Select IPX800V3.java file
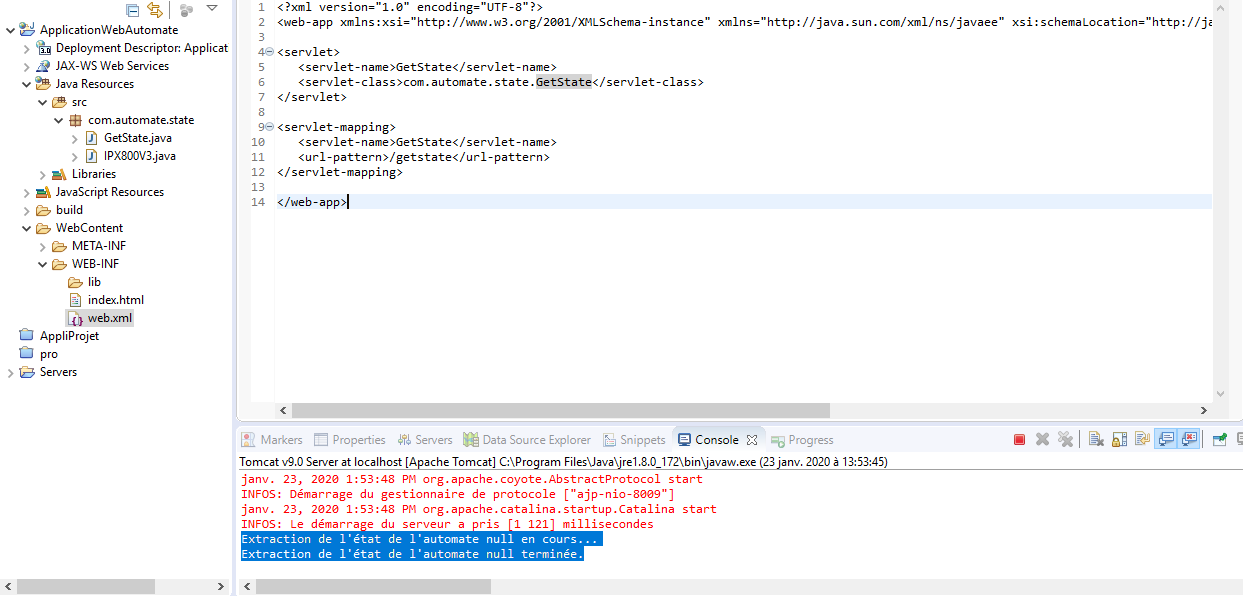 139,156
